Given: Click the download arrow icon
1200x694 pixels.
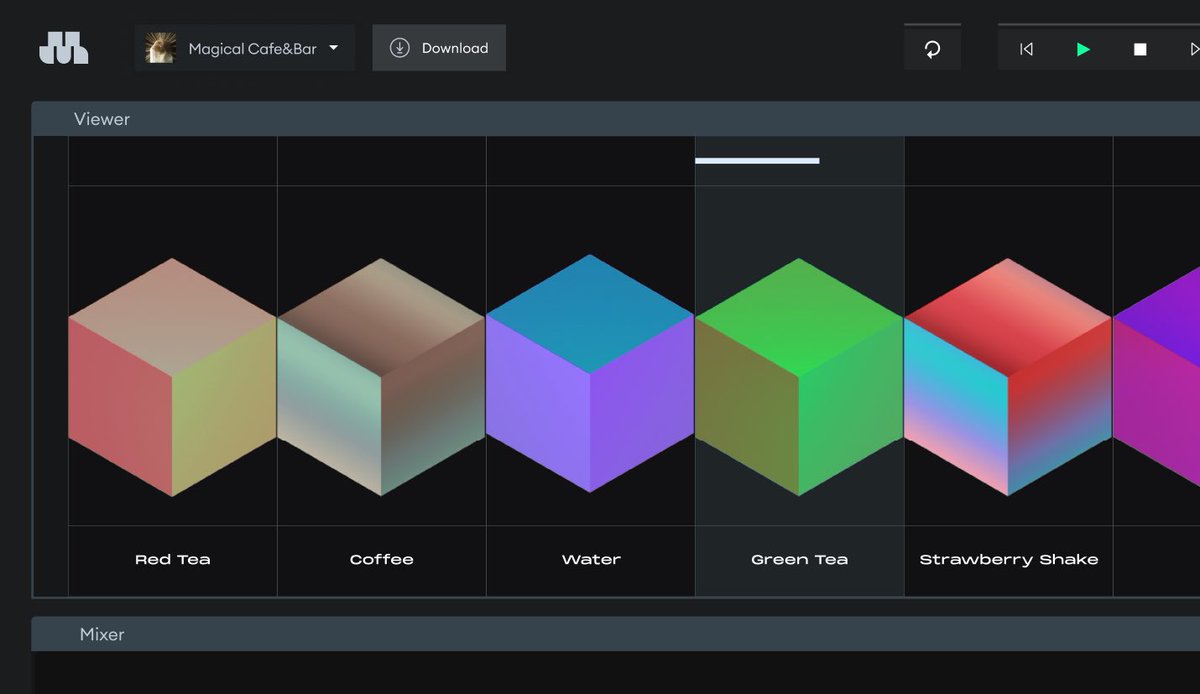Looking at the screenshot, I should coord(400,48).
